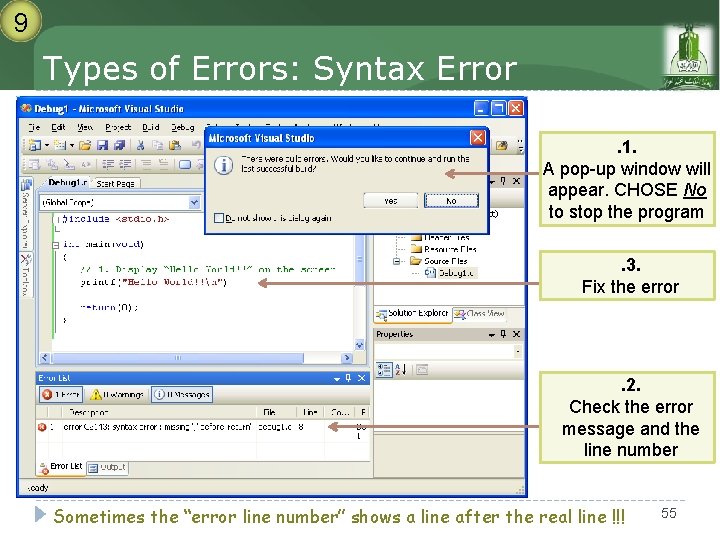Click the editor scroll-left arrow
Screen dimensions: 720x540
click(x=45, y=358)
